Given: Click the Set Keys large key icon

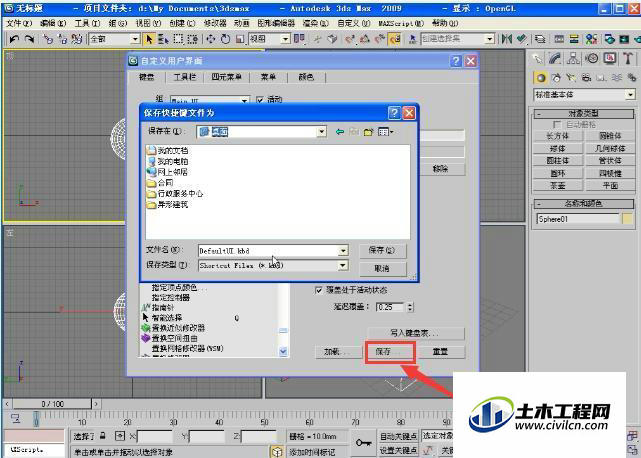Looking at the screenshot, I should [x=363, y=443].
